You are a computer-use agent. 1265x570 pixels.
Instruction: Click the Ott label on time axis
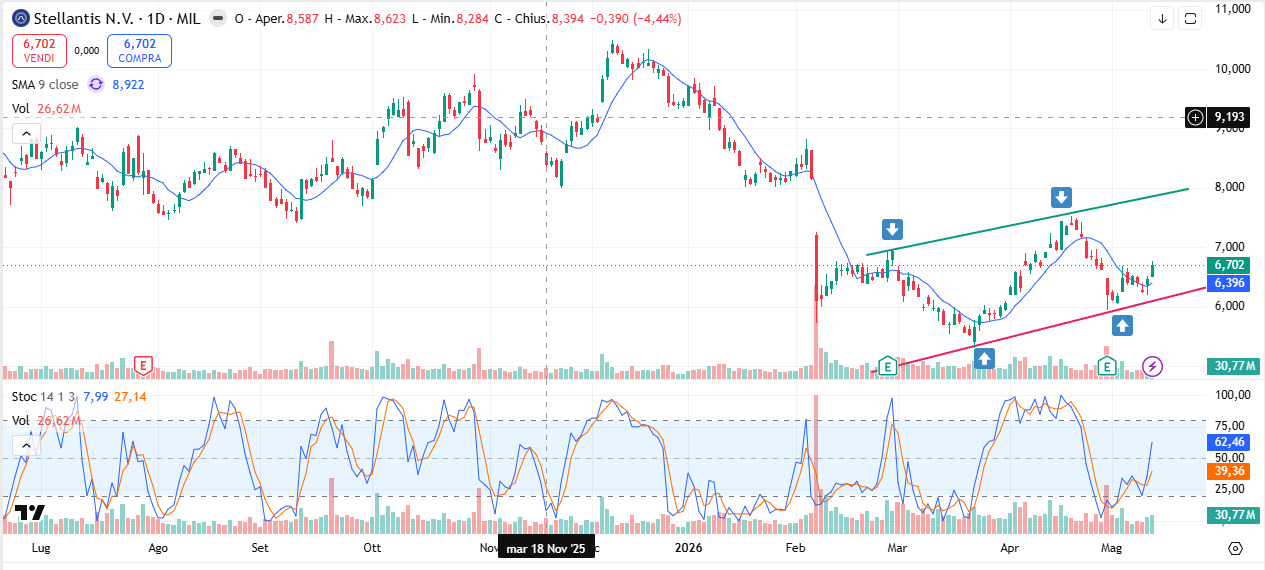[x=372, y=548]
